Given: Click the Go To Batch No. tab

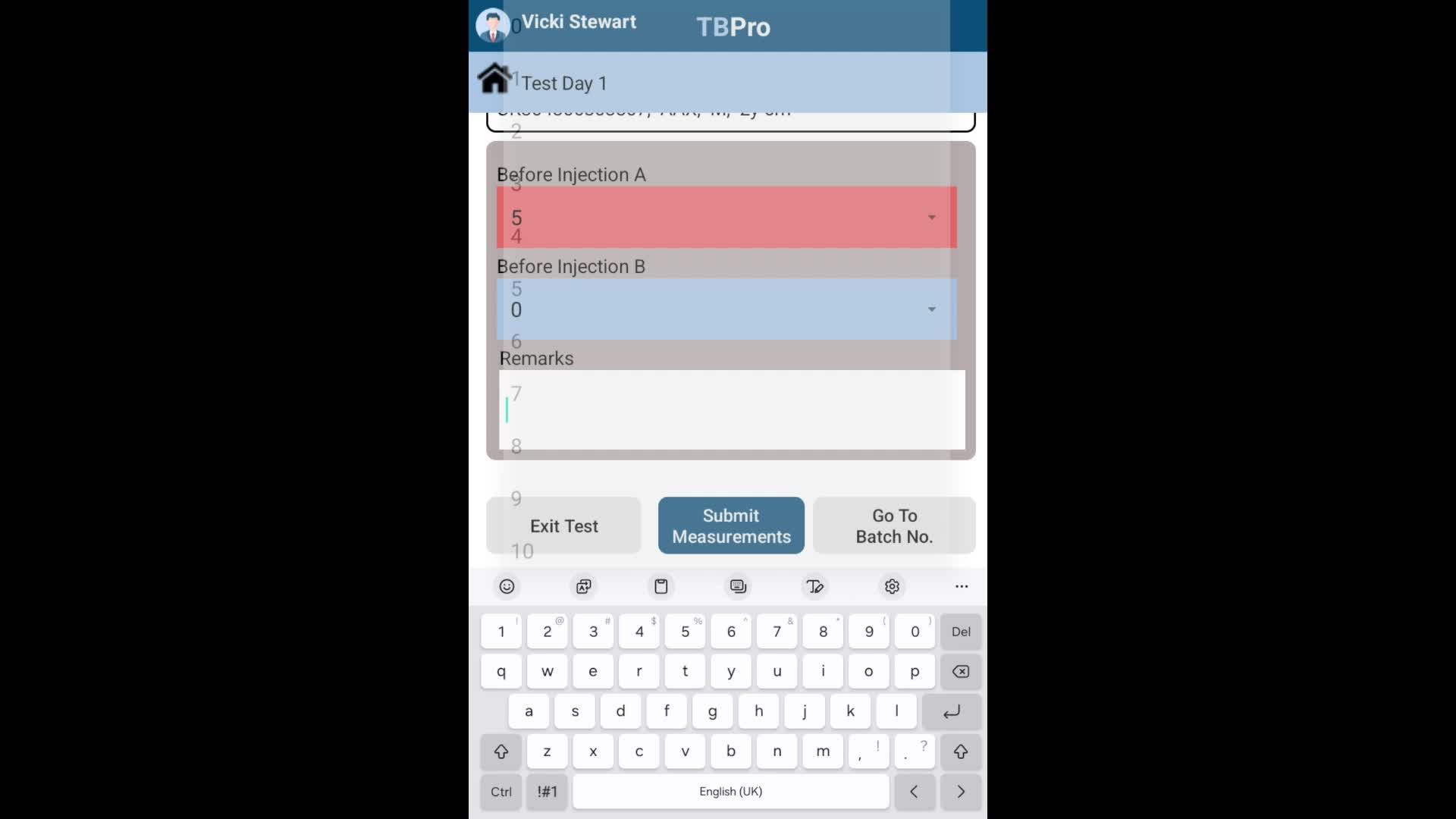Looking at the screenshot, I should (x=894, y=525).
